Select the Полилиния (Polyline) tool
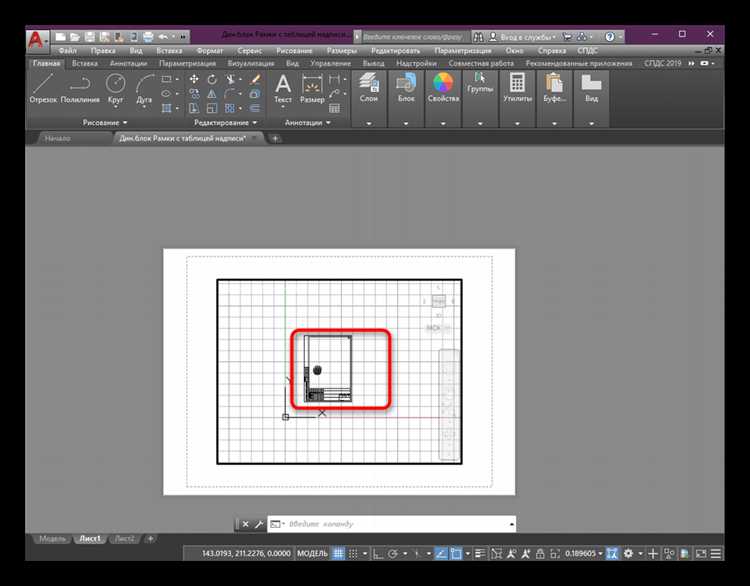Screen dimensions: 750x586 81,86
